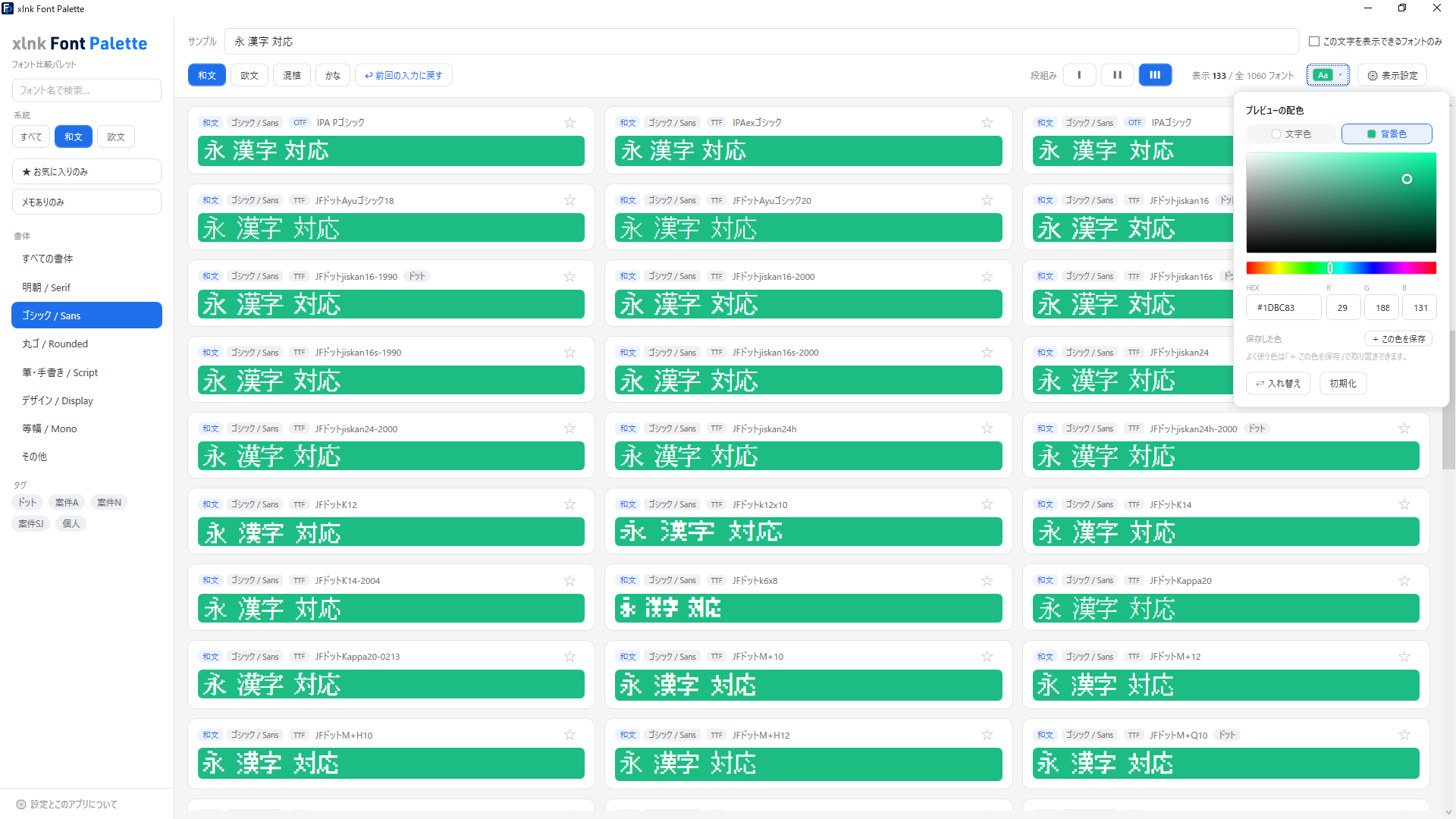Screen dimensions: 1456x819
Task: Favorite JFドットKappa20-0213 with its star
Action: point(570,657)
